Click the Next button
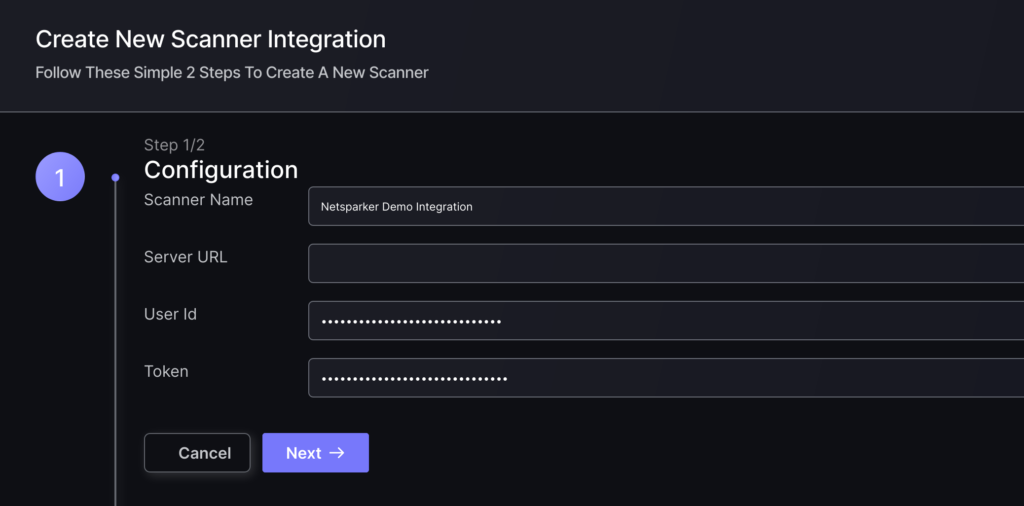The height and width of the screenshot is (506, 1024). (x=315, y=452)
